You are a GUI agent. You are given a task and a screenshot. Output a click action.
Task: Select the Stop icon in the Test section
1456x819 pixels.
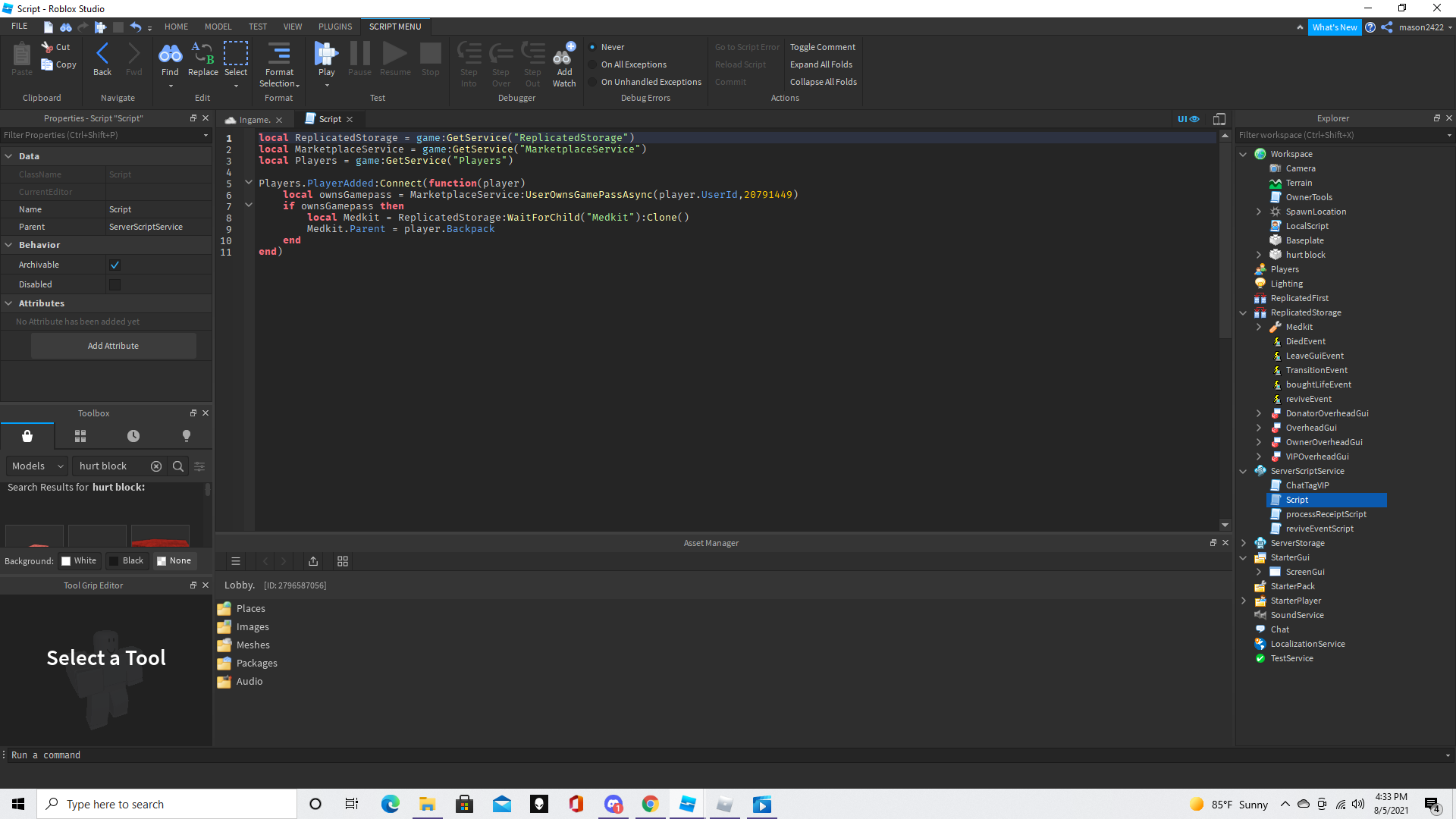(x=430, y=53)
